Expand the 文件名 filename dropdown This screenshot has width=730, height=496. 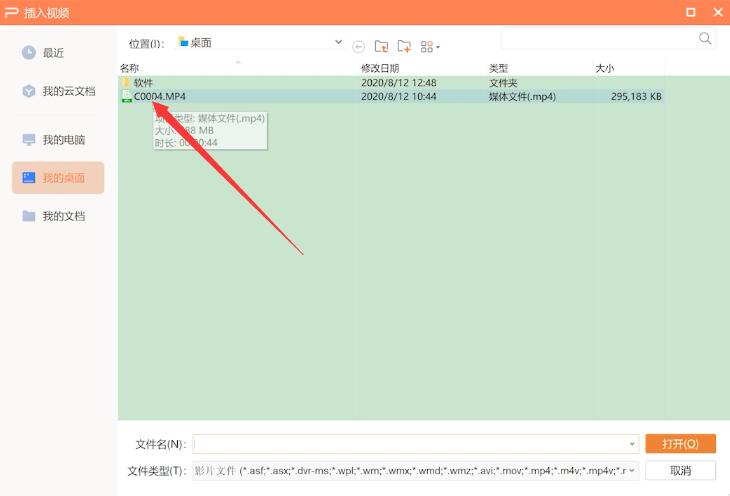632,444
